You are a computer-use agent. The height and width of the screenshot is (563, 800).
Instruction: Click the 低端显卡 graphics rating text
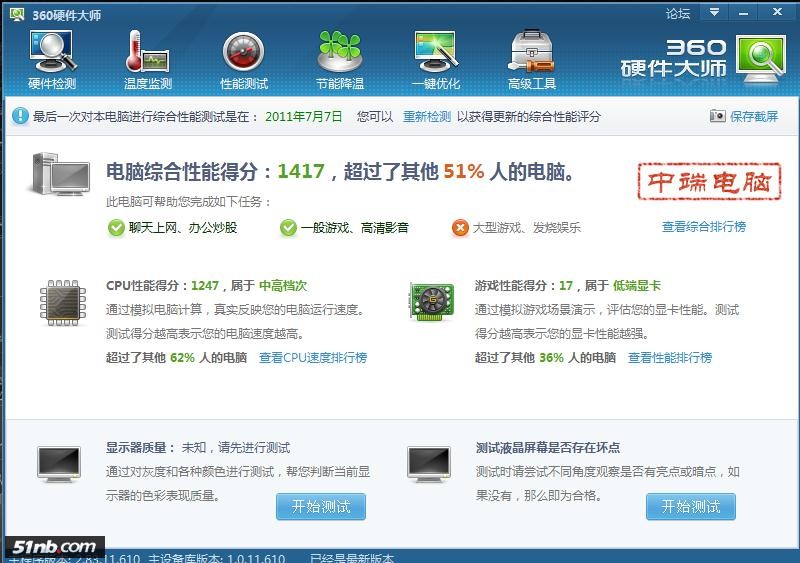tap(637, 286)
